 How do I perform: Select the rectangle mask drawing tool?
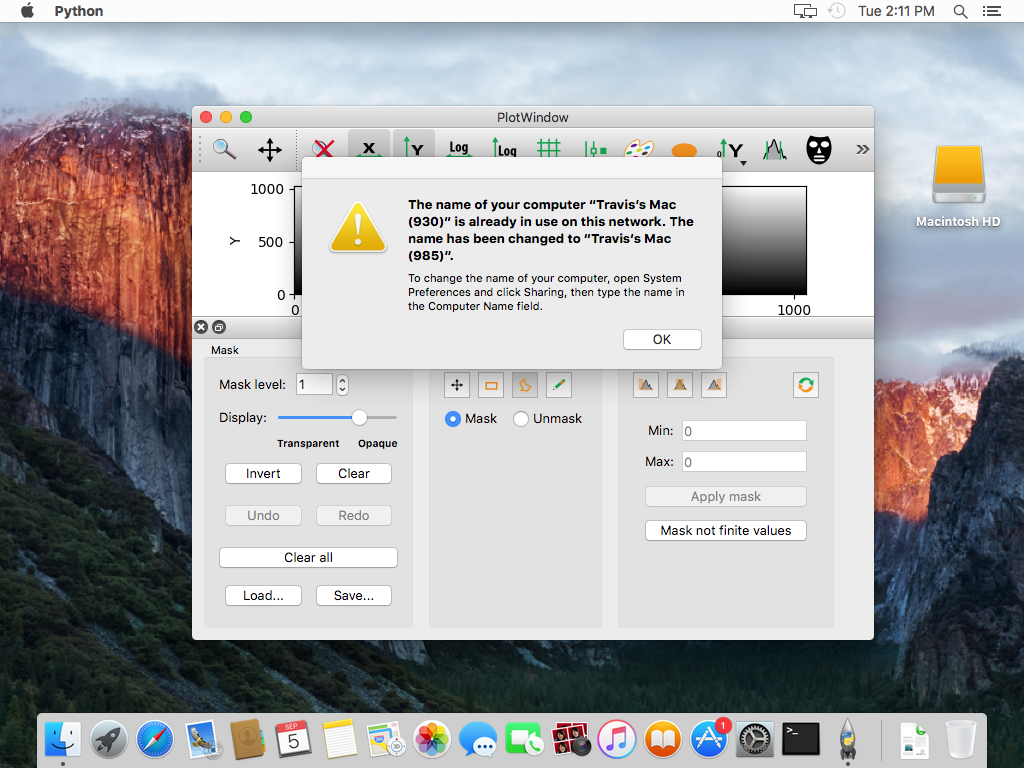[x=491, y=385]
